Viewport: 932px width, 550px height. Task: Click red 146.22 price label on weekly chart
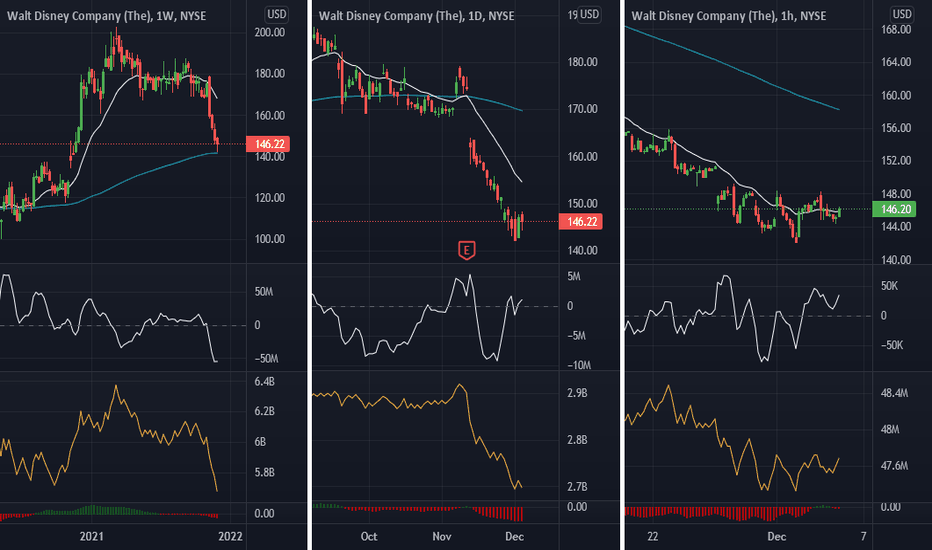268,144
